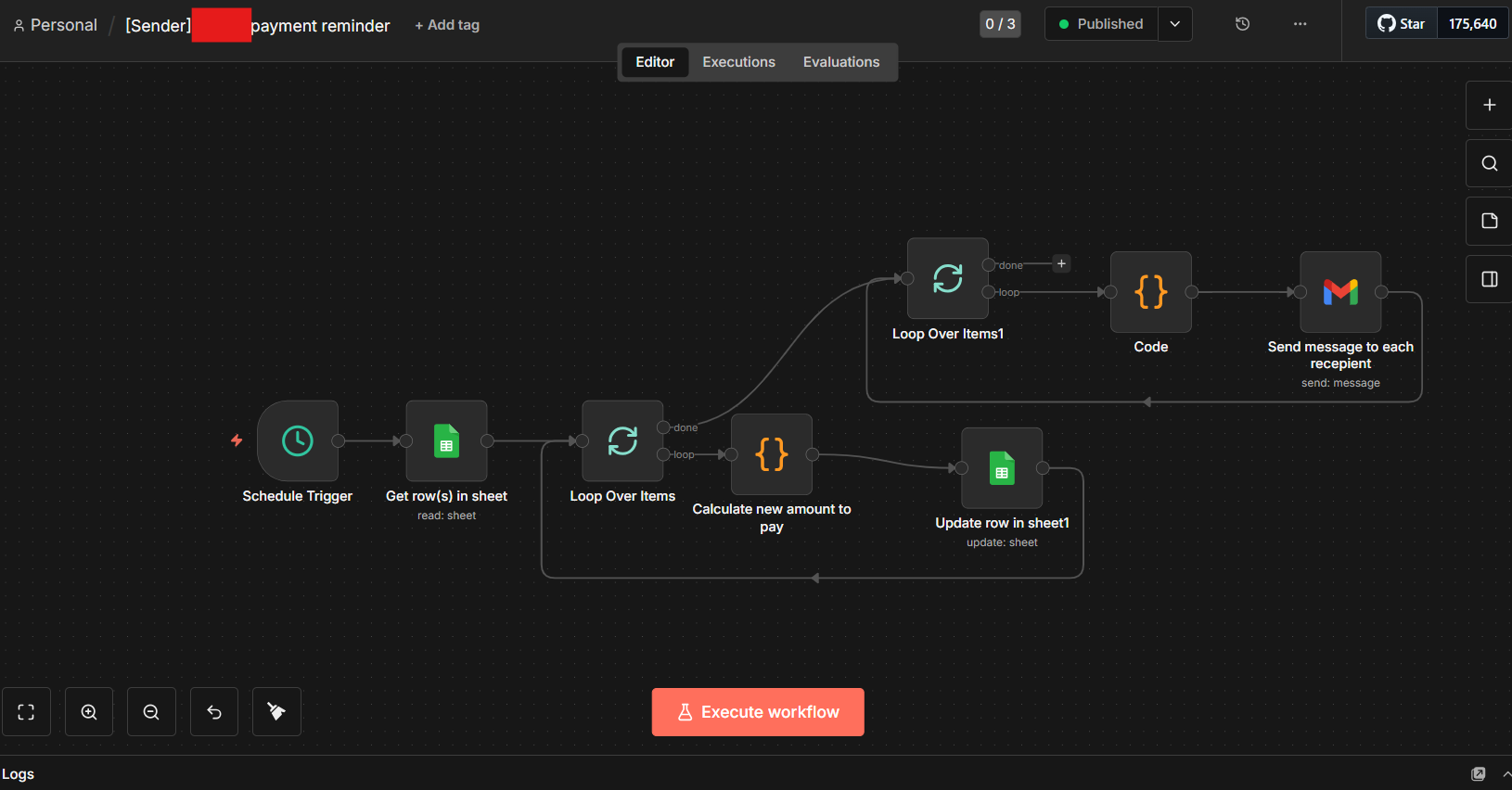Click the zoom out magnifier button
This screenshot has width=1512, height=790.
(151, 712)
